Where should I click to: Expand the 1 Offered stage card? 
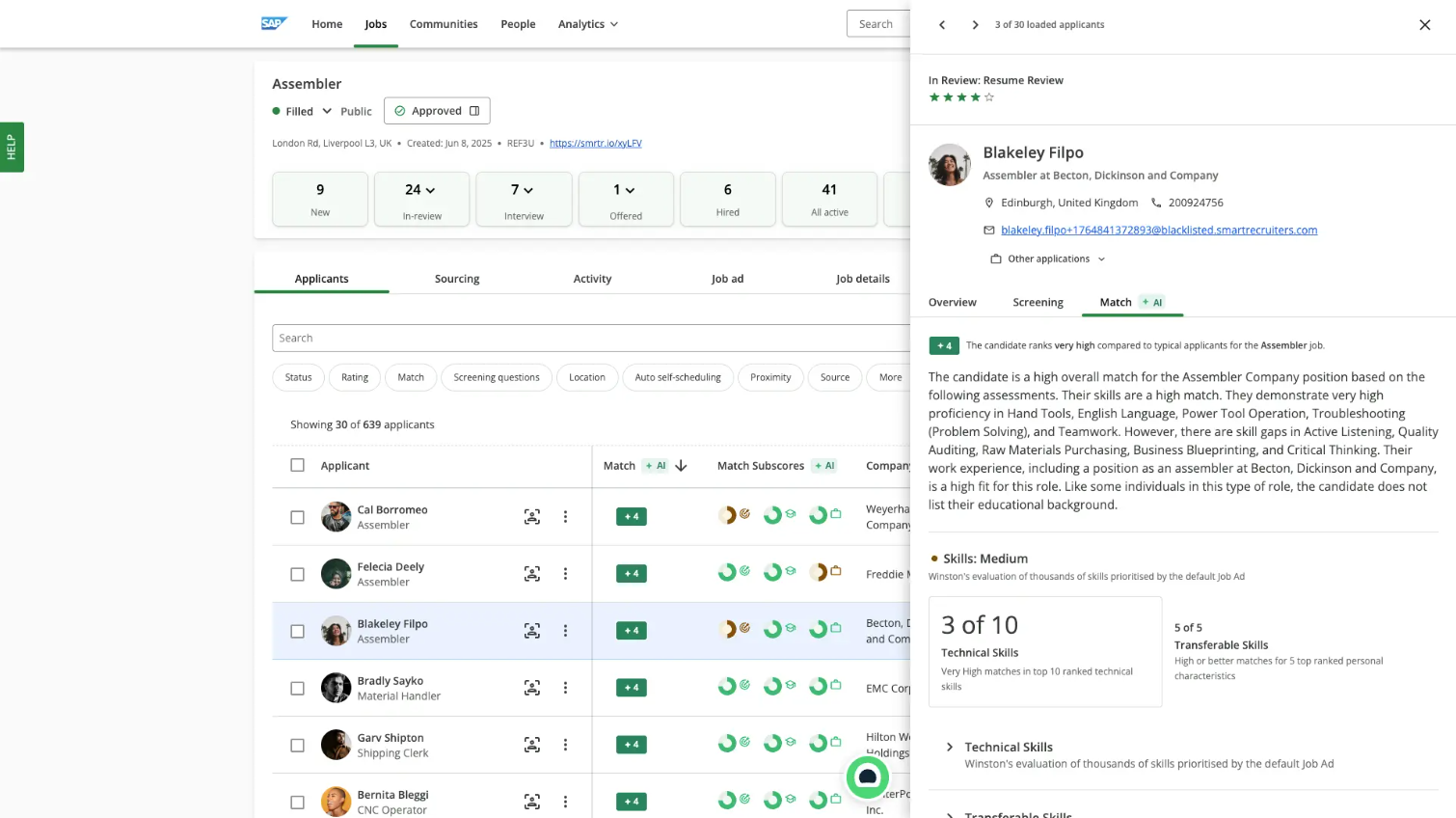click(x=626, y=199)
